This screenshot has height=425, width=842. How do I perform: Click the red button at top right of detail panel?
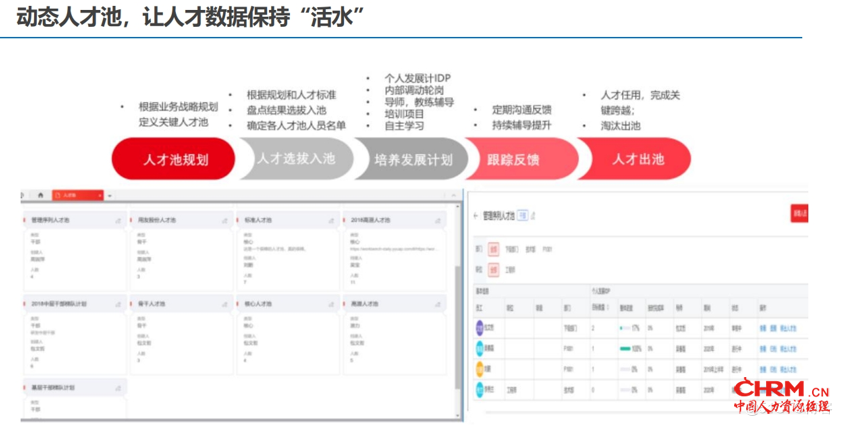click(799, 213)
